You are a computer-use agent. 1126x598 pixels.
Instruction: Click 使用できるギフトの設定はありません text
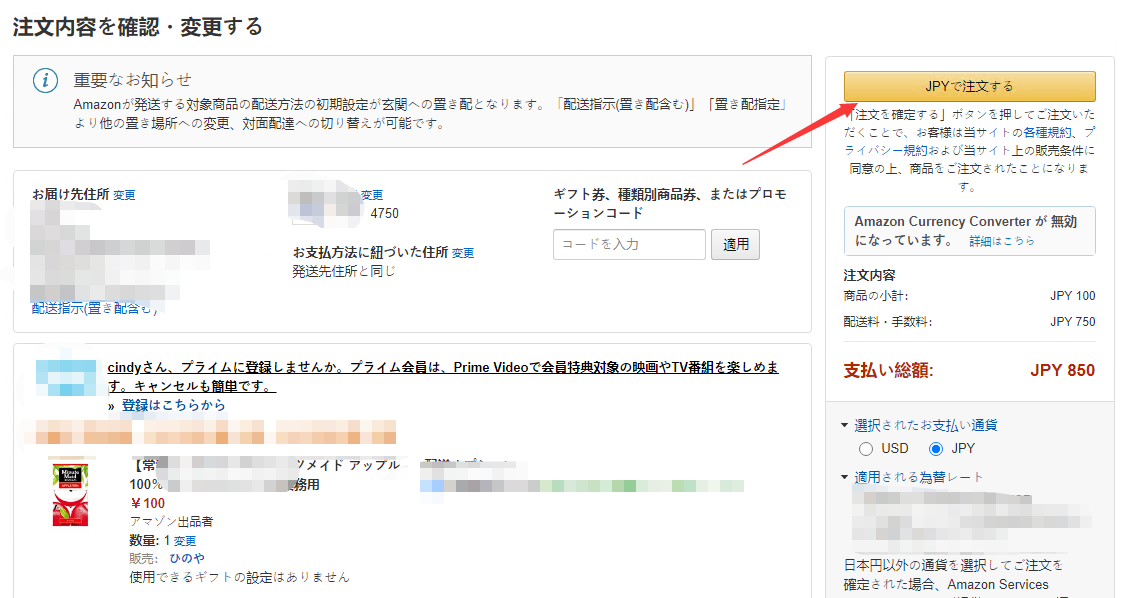[x=239, y=576]
